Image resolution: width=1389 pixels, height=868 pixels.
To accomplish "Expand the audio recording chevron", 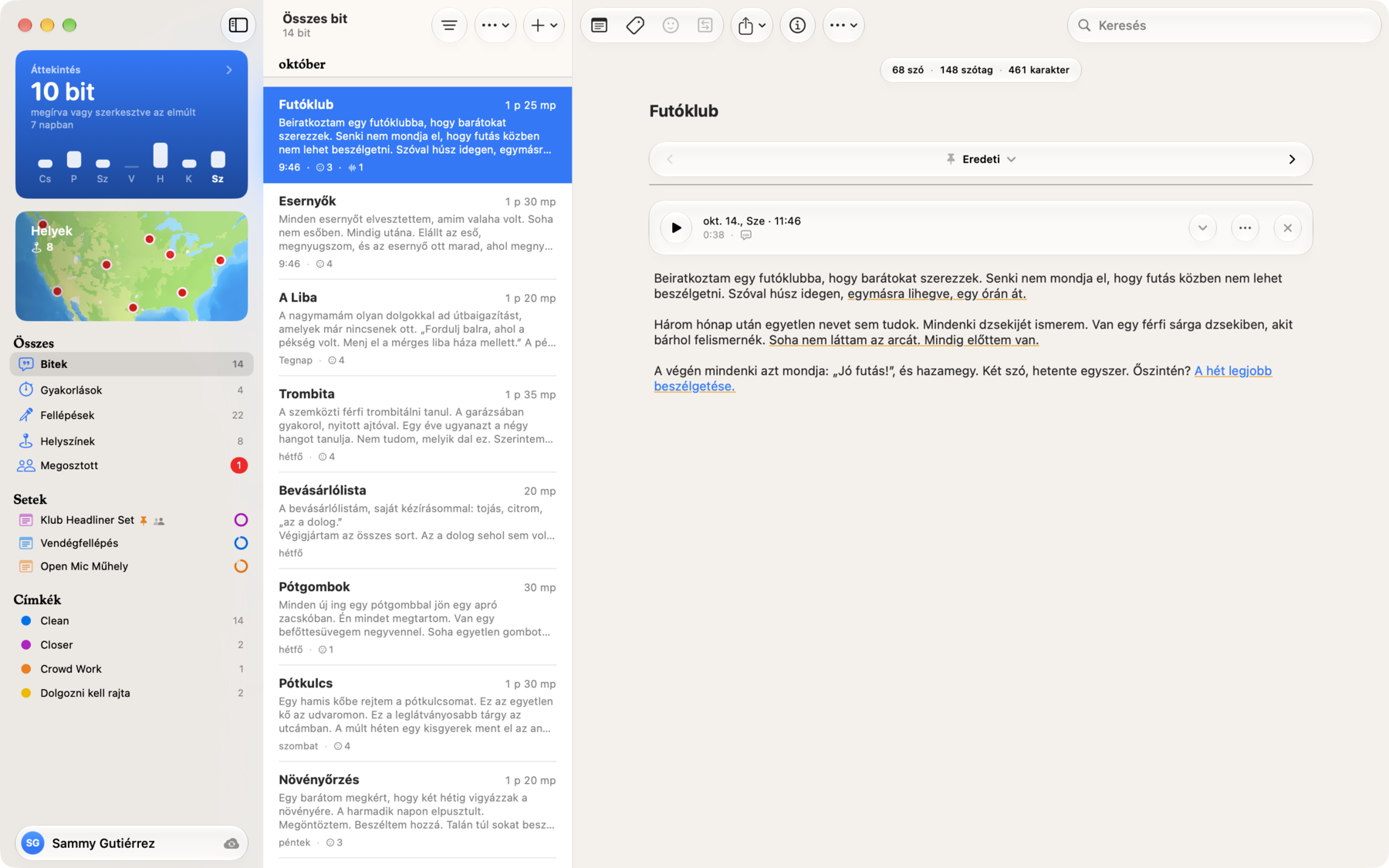I will point(1202,228).
